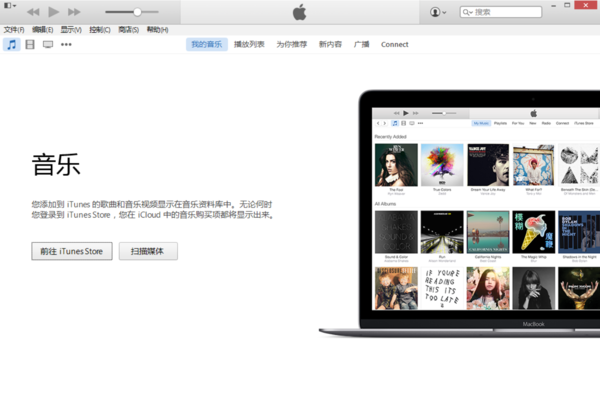Click the 前往 iTunes Store button
Viewport: 600px width, 395px height.
pos(72,251)
